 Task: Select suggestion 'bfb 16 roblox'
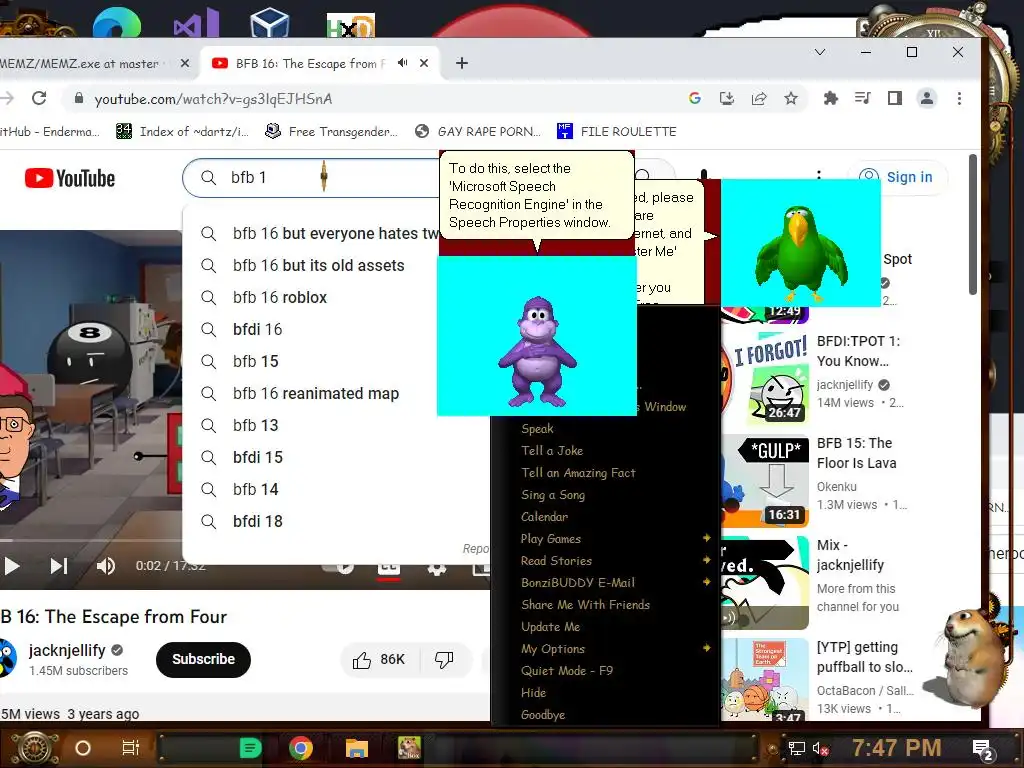coord(280,298)
